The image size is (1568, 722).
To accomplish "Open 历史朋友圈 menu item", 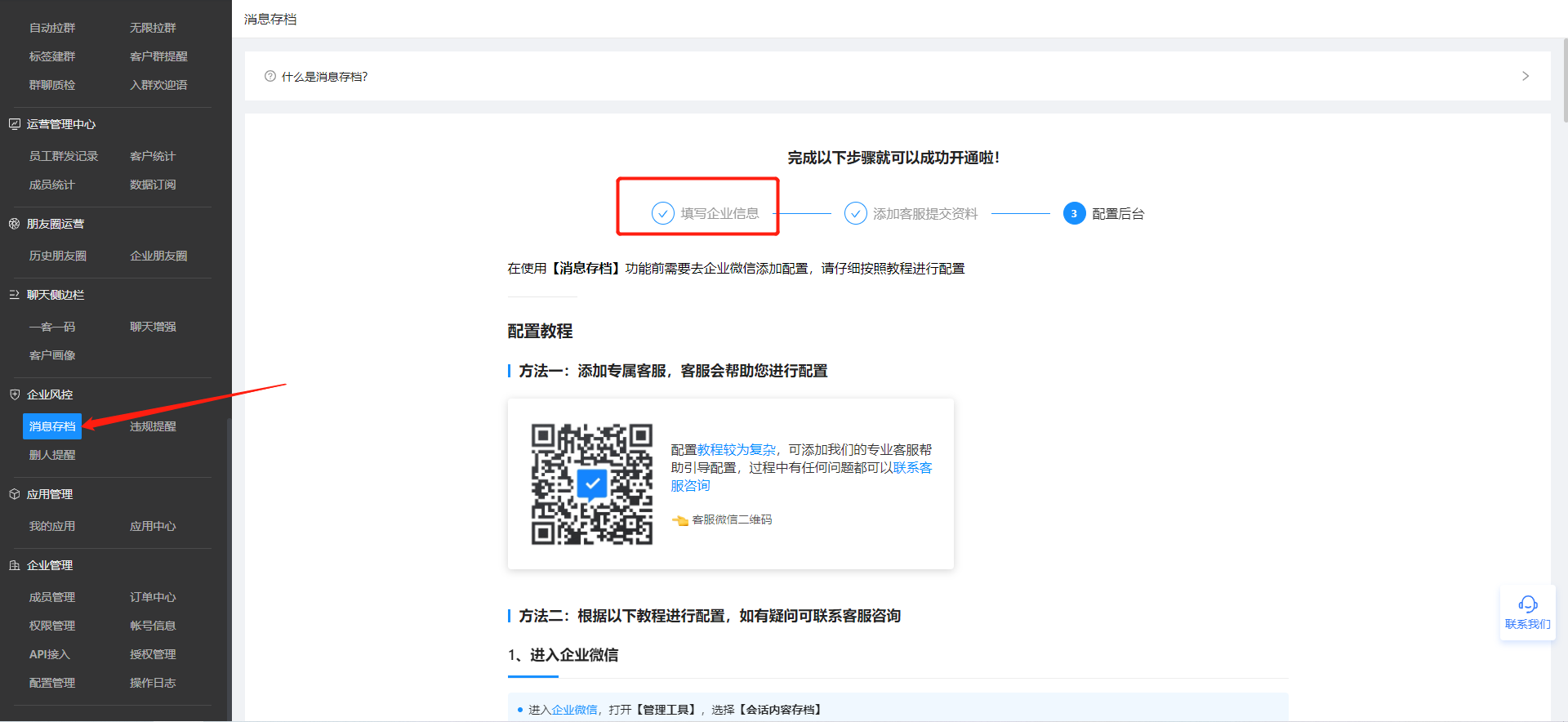I will tap(58, 256).
